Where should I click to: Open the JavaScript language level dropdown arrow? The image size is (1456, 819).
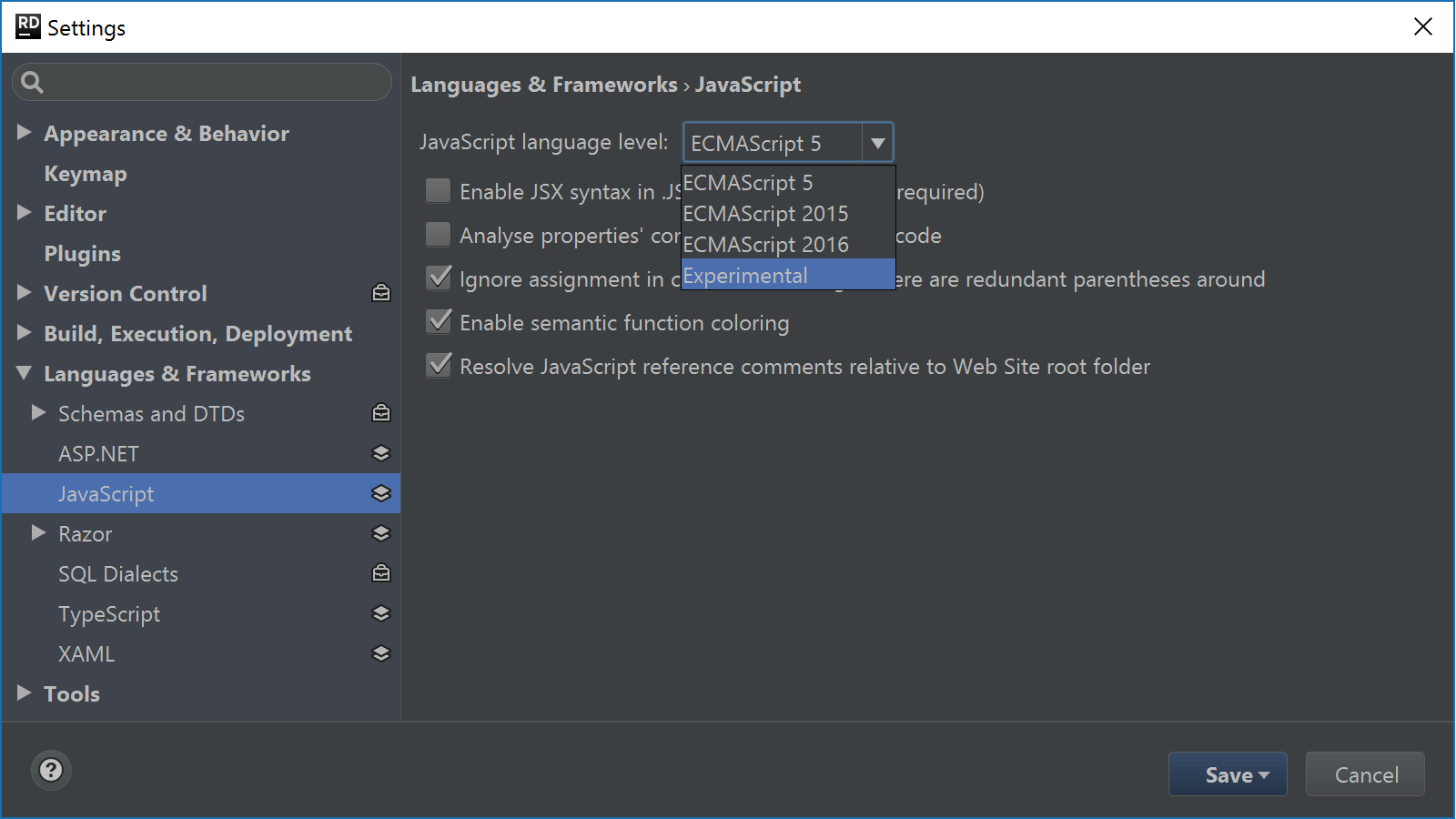point(877,143)
